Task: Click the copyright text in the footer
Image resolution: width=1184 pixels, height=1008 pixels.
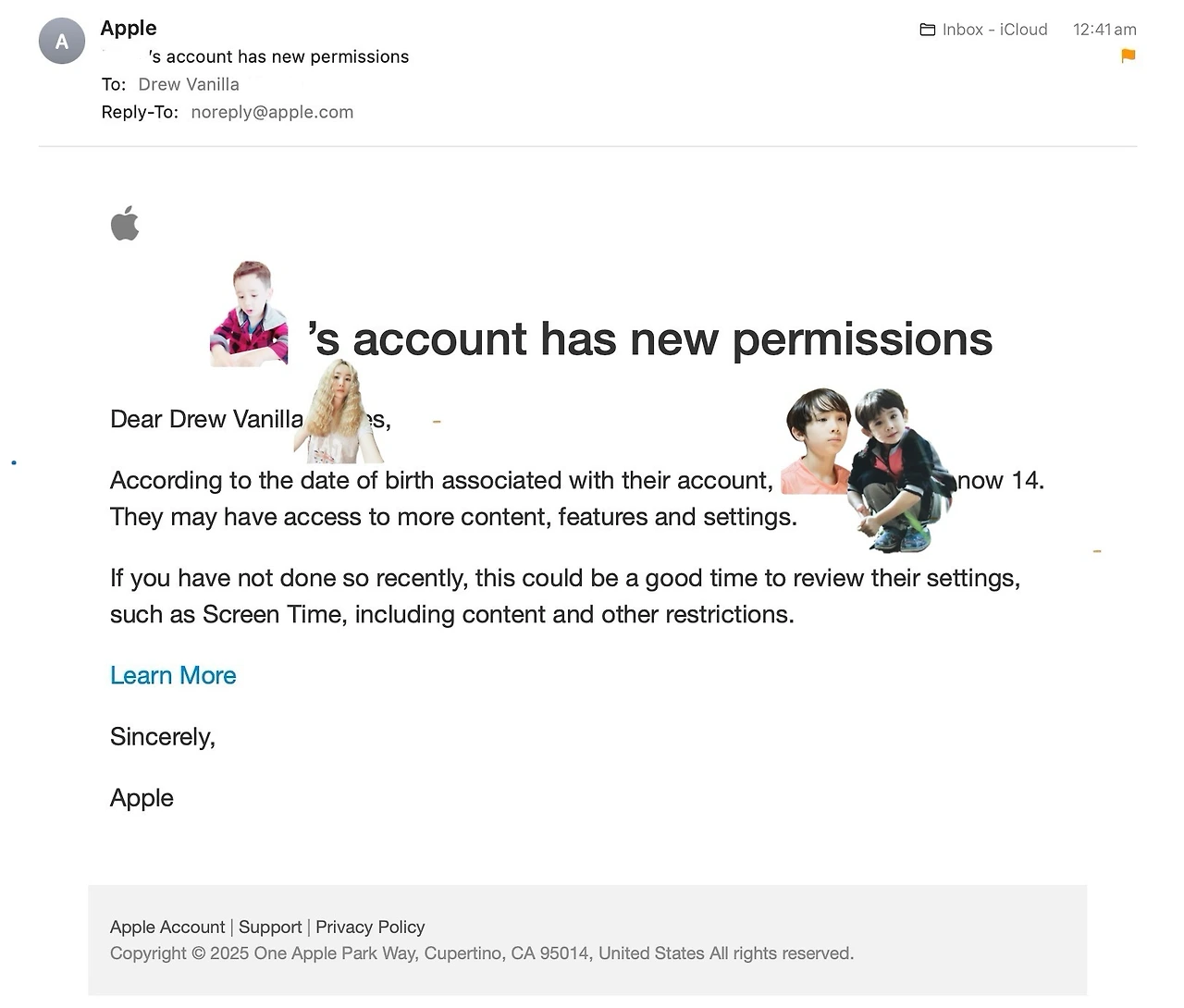Action: coord(481,953)
